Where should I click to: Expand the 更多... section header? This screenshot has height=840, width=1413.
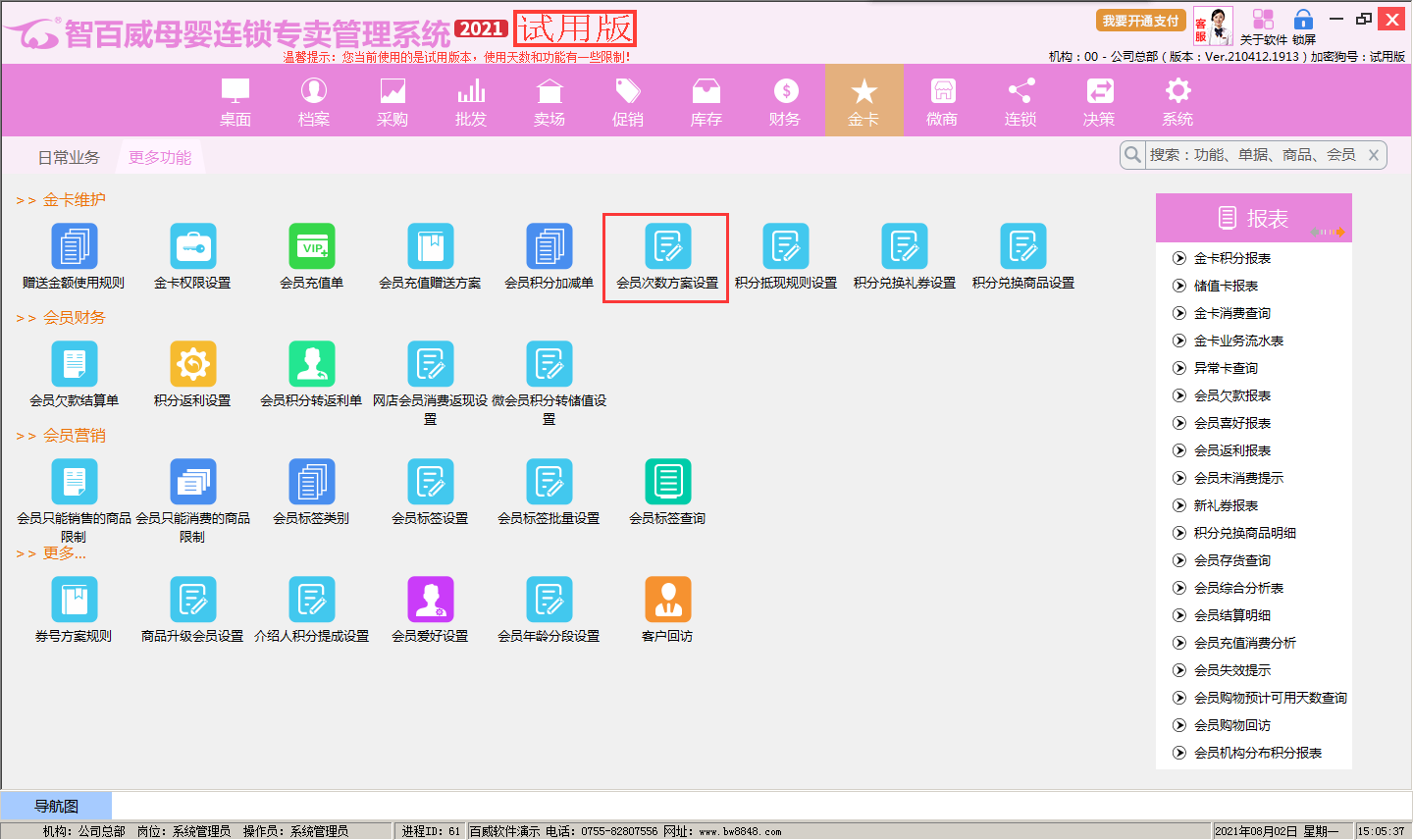point(64,553)
